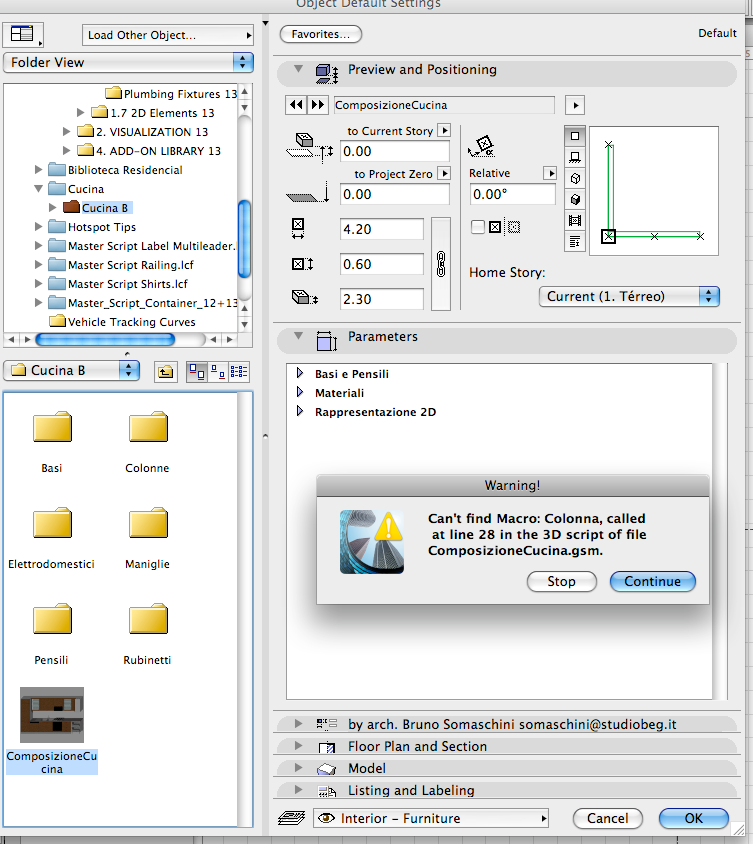Click the go up one folder icon
Image resolution: width=753 pixels, height=844 pixels.
click(x=166, y=371)
